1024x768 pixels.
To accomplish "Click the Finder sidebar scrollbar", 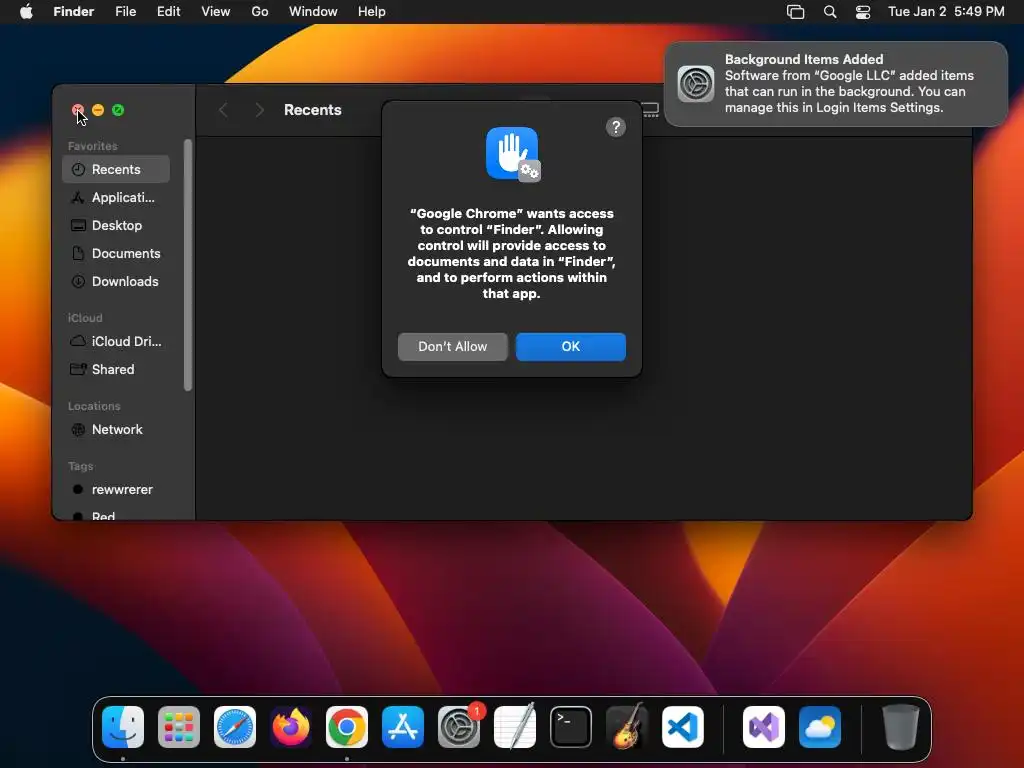I will point(188,265).
